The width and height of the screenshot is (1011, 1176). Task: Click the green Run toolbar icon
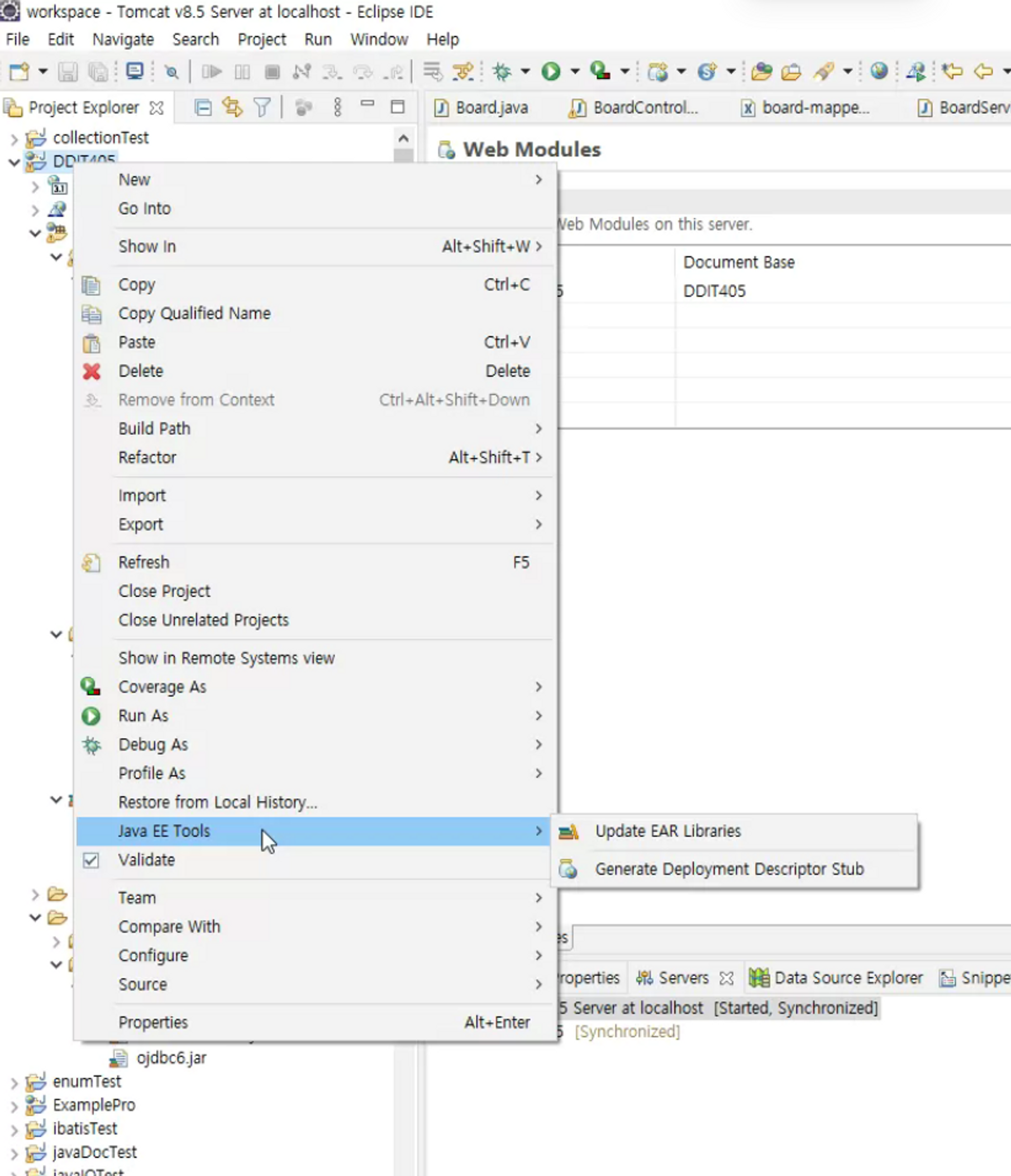(x=550, y=72)
